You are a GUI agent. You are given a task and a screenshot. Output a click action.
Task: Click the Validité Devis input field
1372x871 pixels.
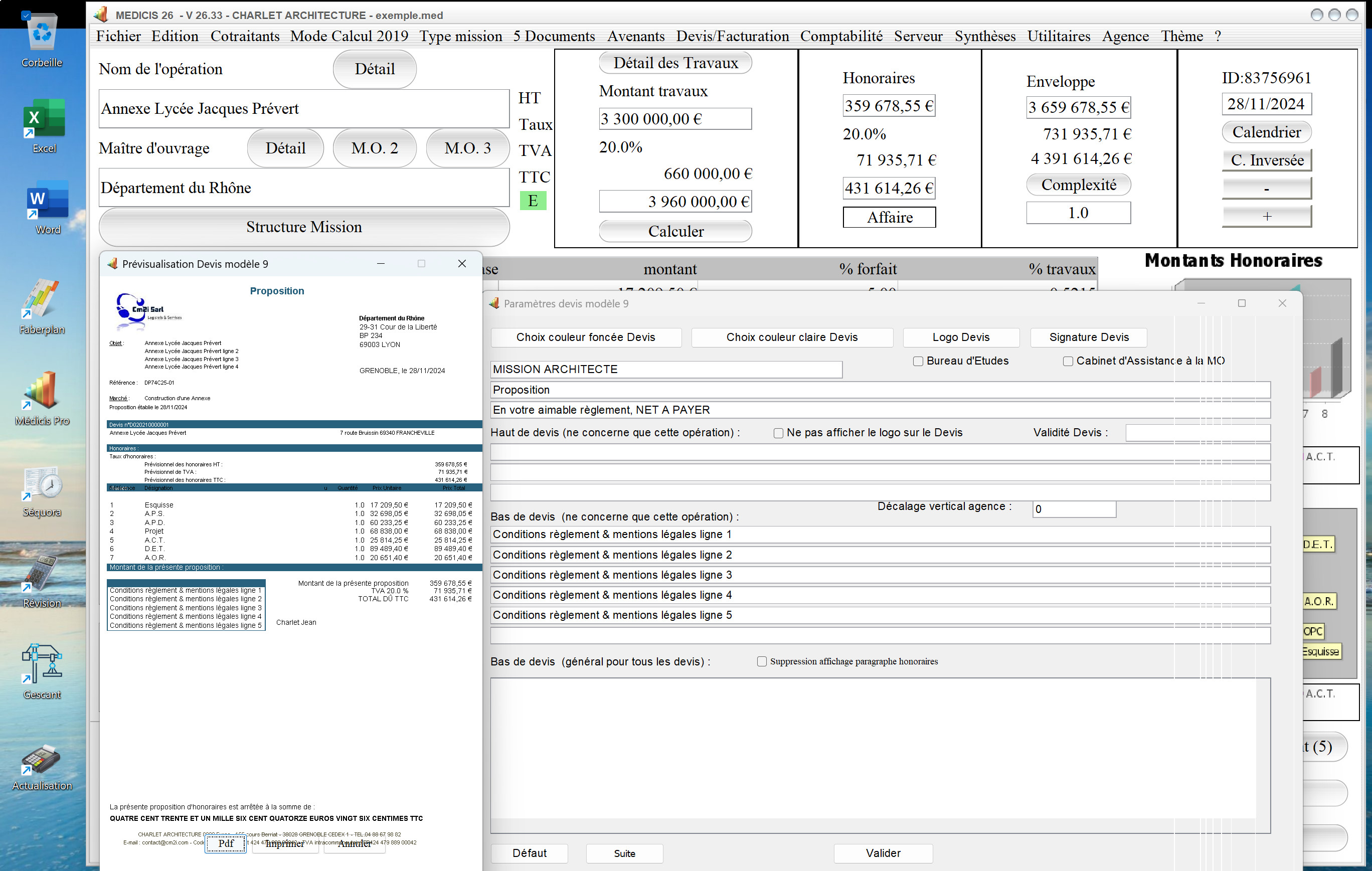point(1197,432)
